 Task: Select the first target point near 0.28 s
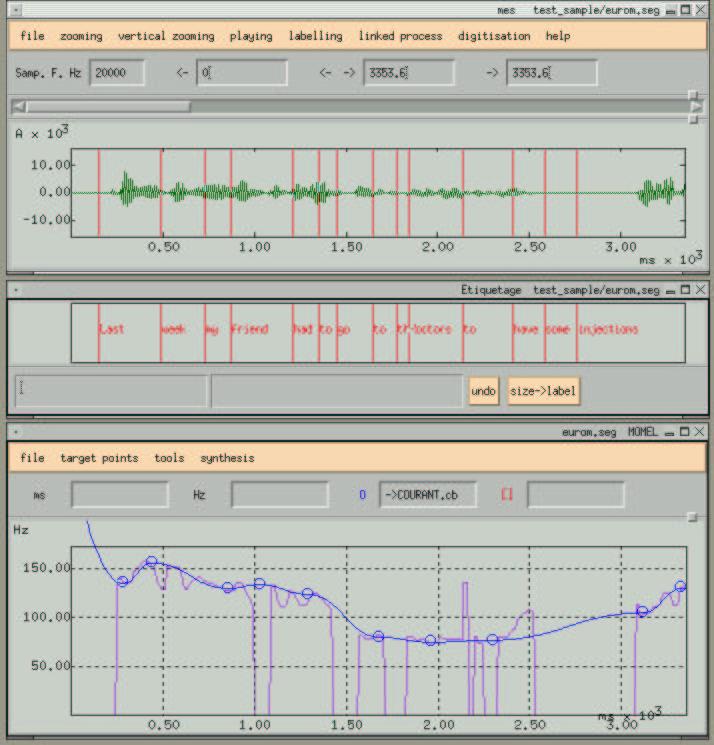[x=122, y=582]
